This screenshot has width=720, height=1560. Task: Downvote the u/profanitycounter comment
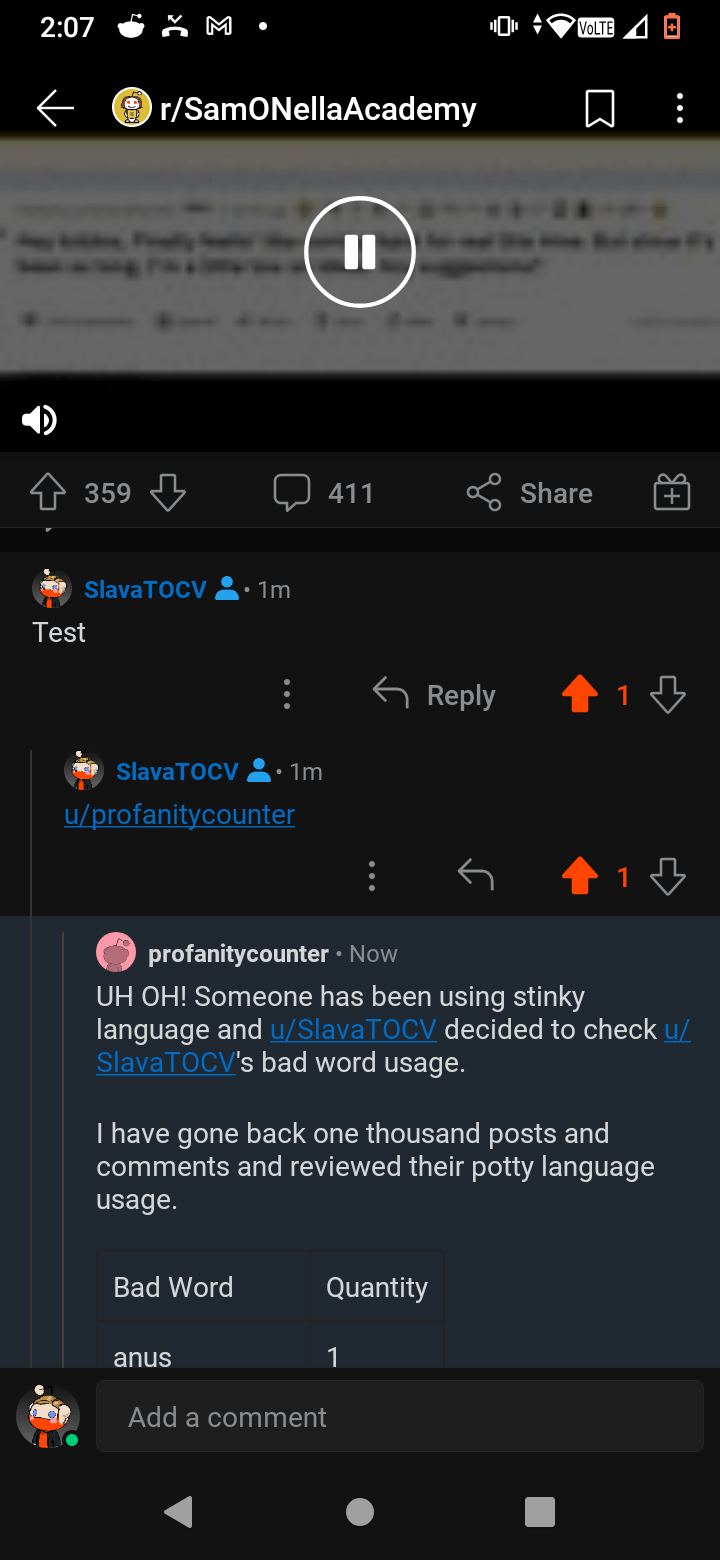coord(667,876)
